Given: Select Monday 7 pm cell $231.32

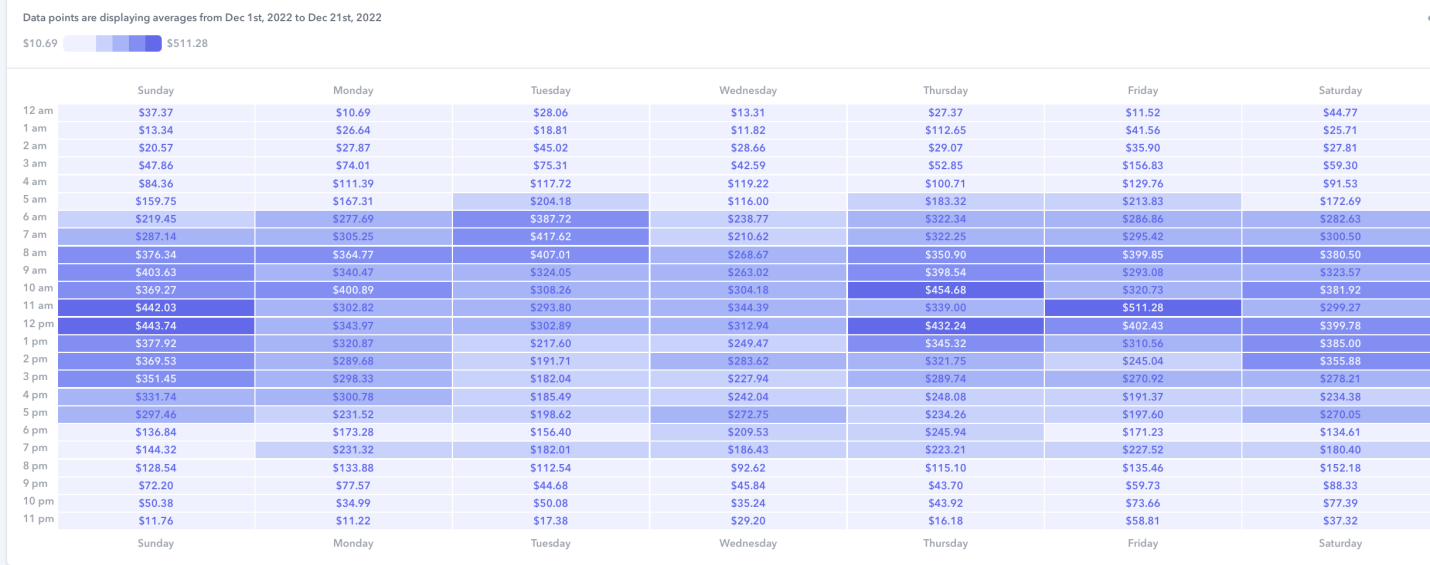Looking at the screenshot, I should pyautogui.click(x=353, y=450).
